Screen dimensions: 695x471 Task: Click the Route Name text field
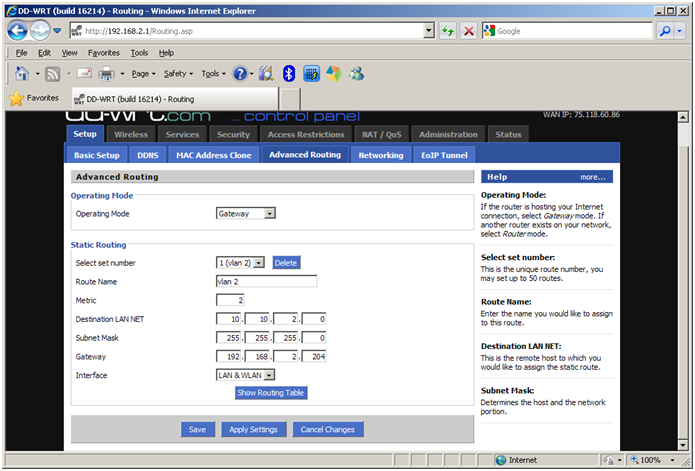(266, 281)
